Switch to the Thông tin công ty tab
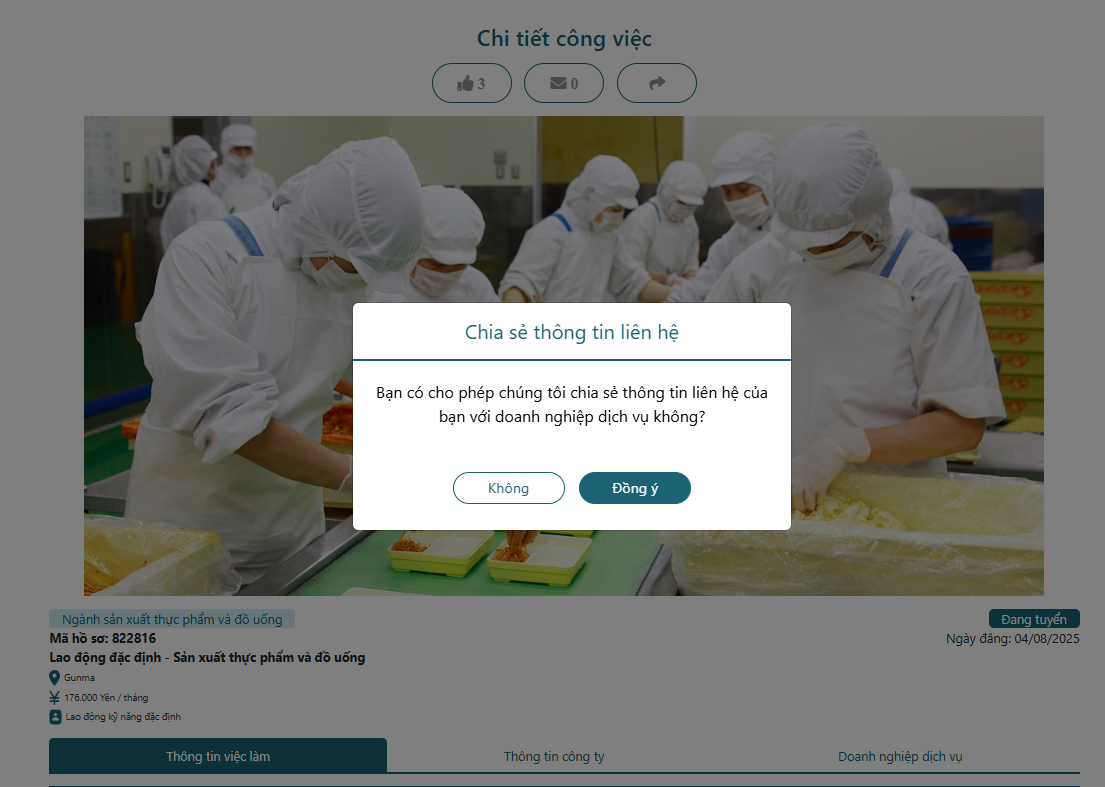 pyautogui.click(x=554, y=756)
